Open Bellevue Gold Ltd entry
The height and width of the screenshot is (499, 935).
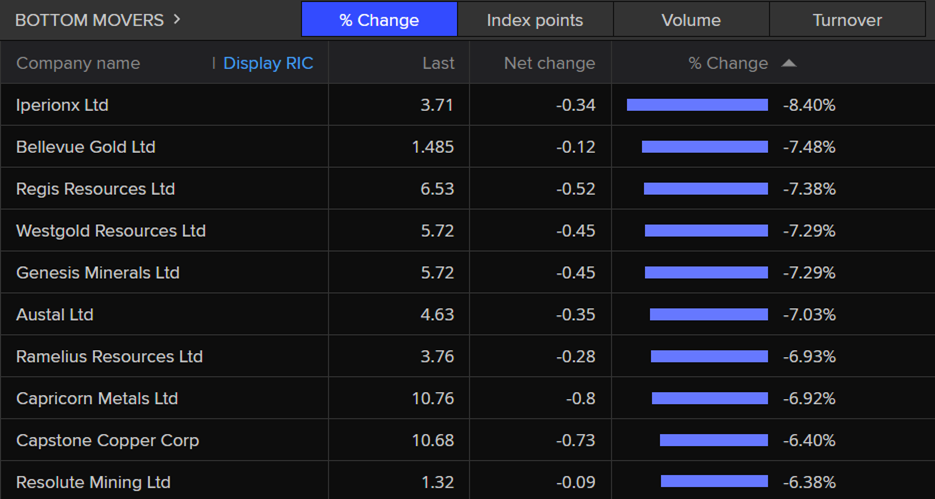86,147
